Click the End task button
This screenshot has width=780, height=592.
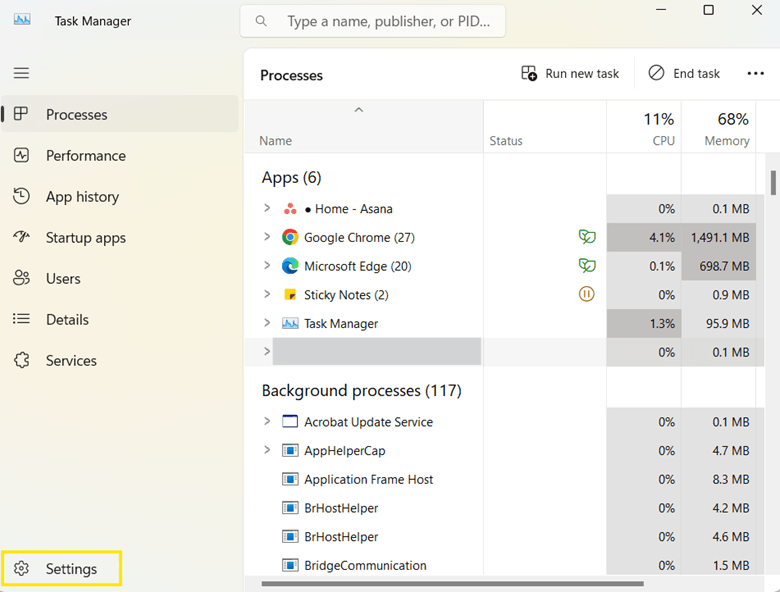(684, 73)
